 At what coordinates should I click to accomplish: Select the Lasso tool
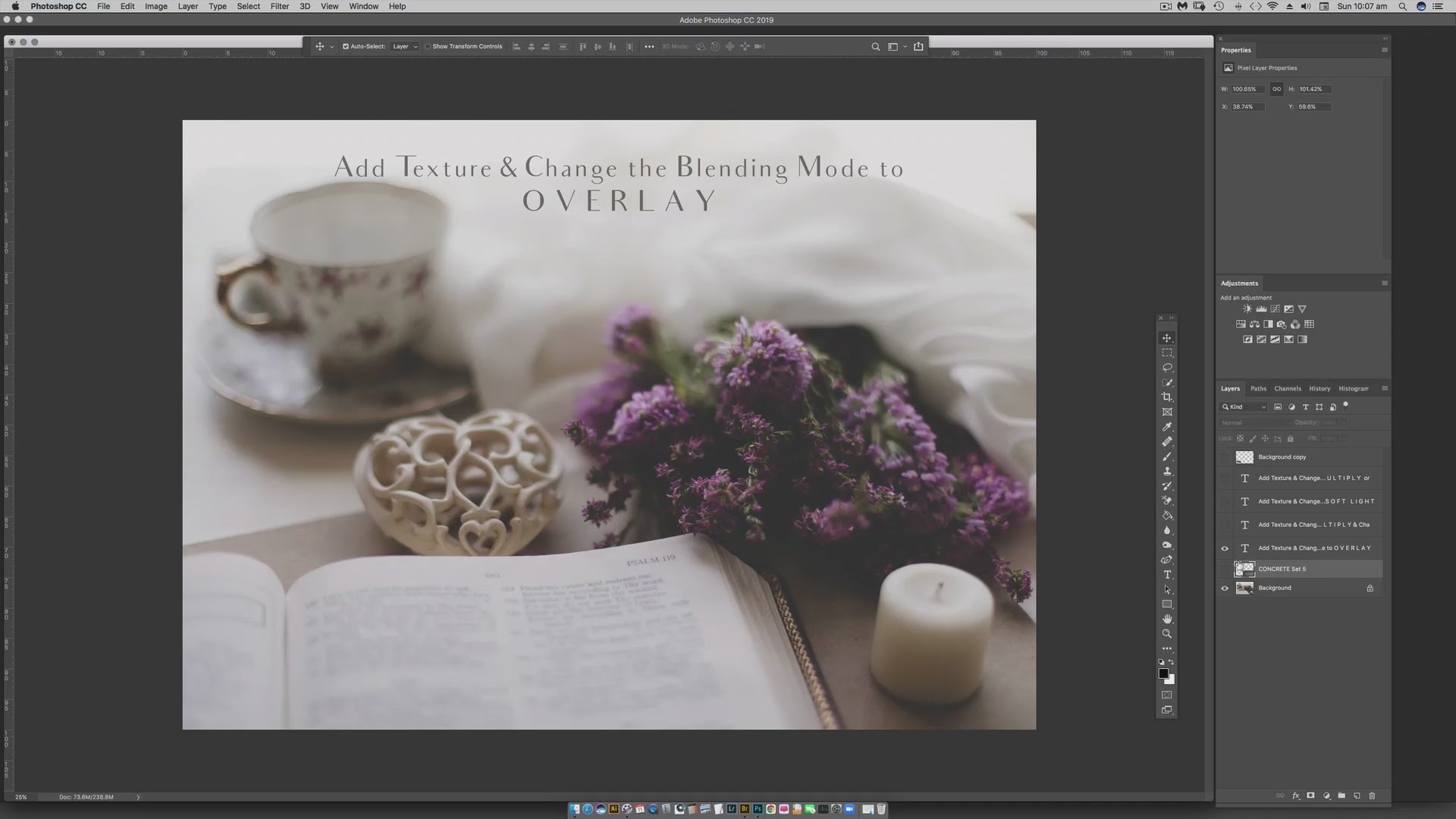pos(1167,368)
